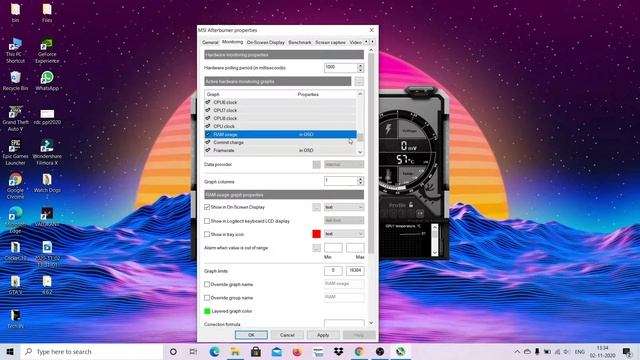
Task: Click Windows Start button
Action: [10, 351]
